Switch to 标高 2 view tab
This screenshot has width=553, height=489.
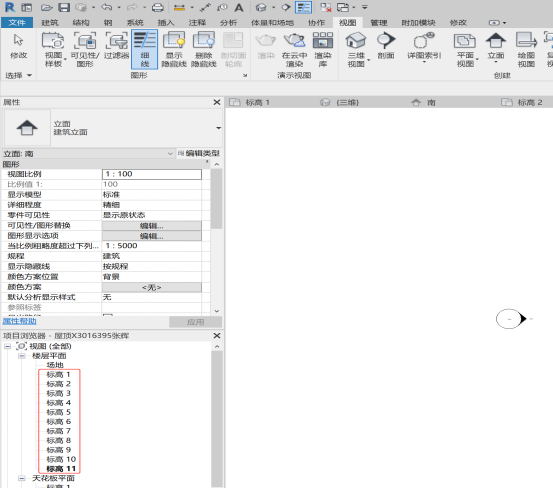530,102
